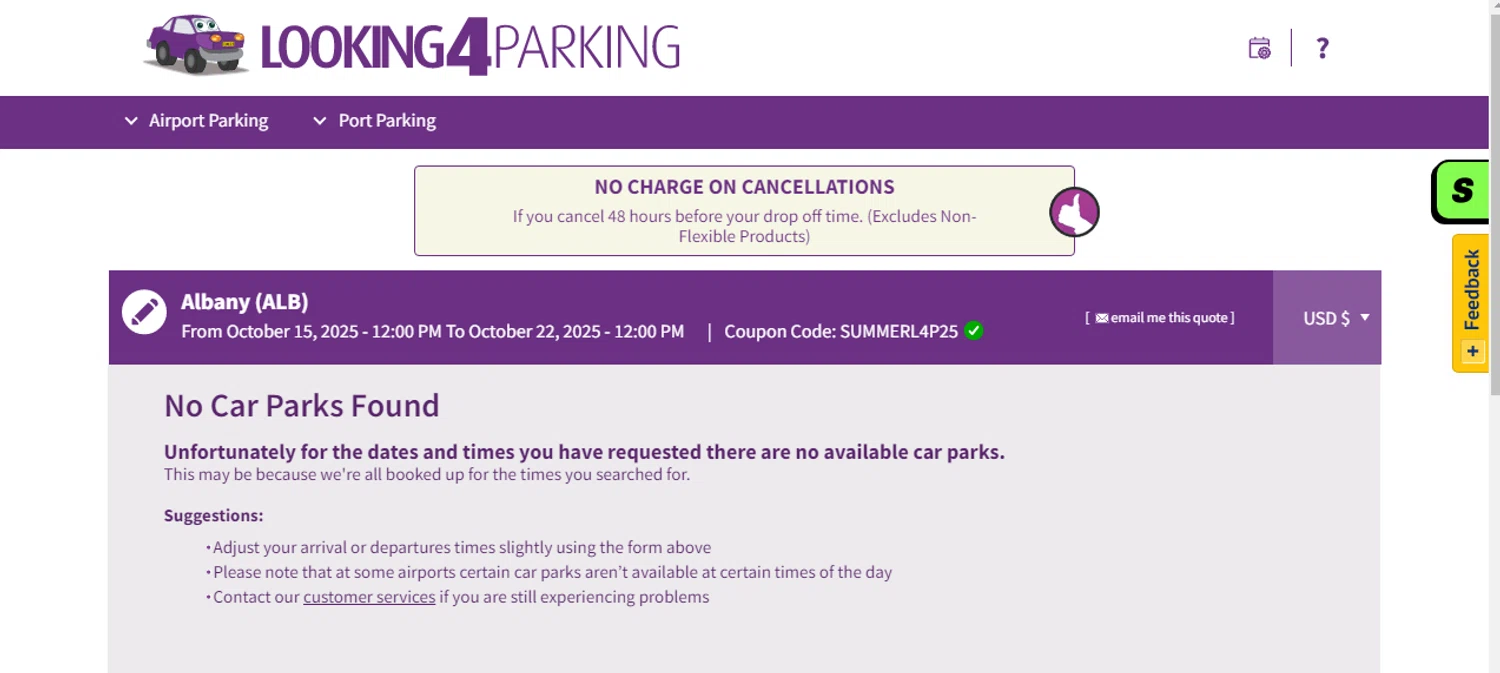Click the plus icon under Feedback
1500x673 pixels.
point(1472,351)
